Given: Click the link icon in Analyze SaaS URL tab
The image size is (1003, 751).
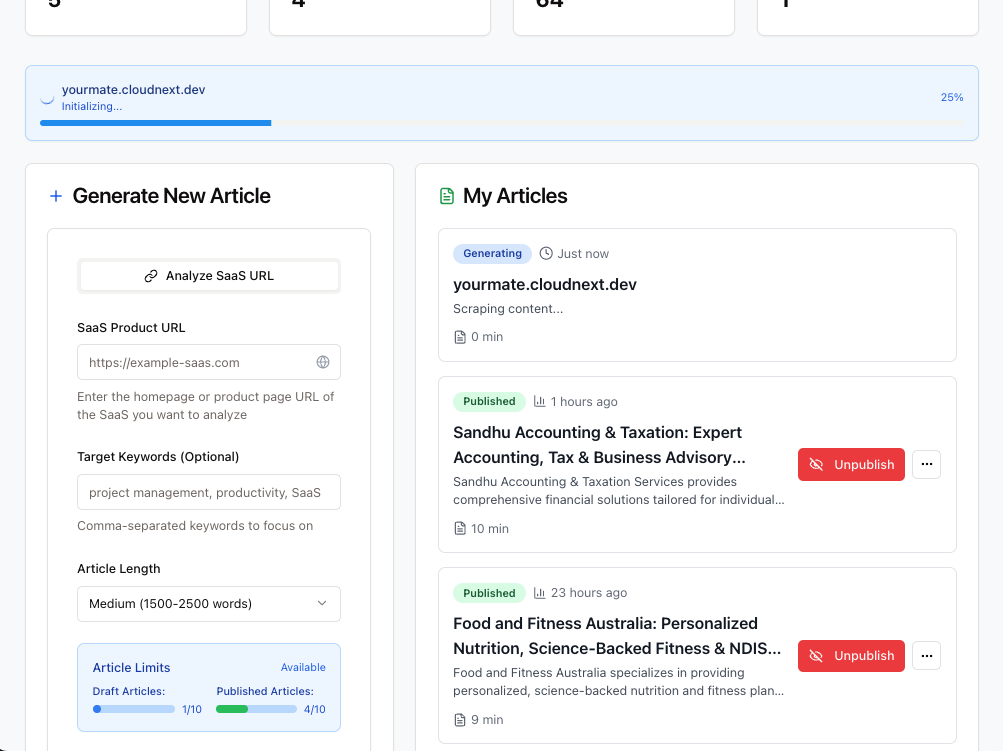Looking at the screenshot, I should coord(151,276).
